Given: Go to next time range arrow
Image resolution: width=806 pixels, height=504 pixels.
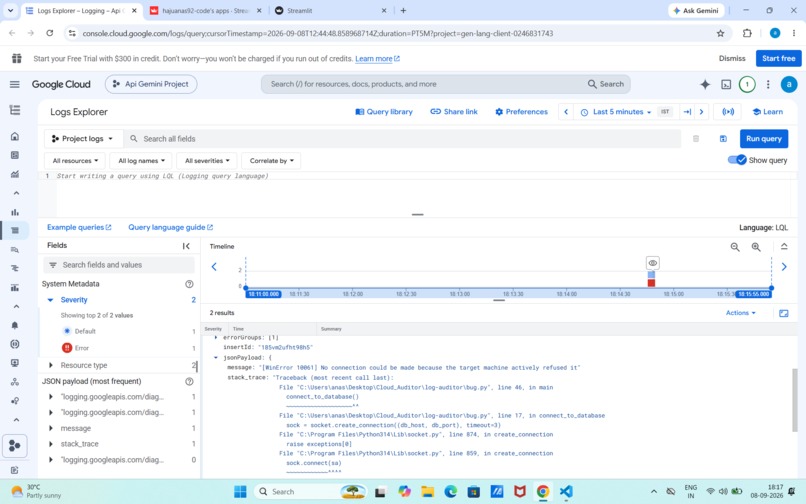Looking at the screenshot, I should point(701,112).
